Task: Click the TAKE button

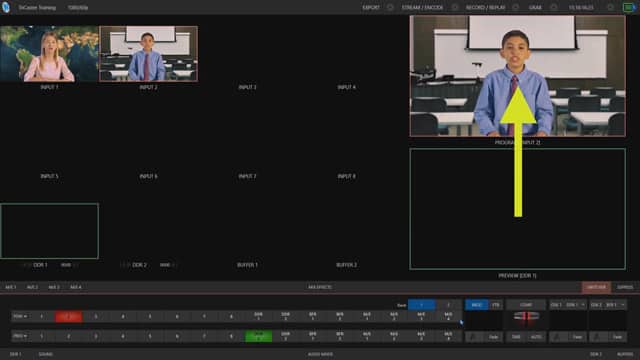Action: [516, 337]
